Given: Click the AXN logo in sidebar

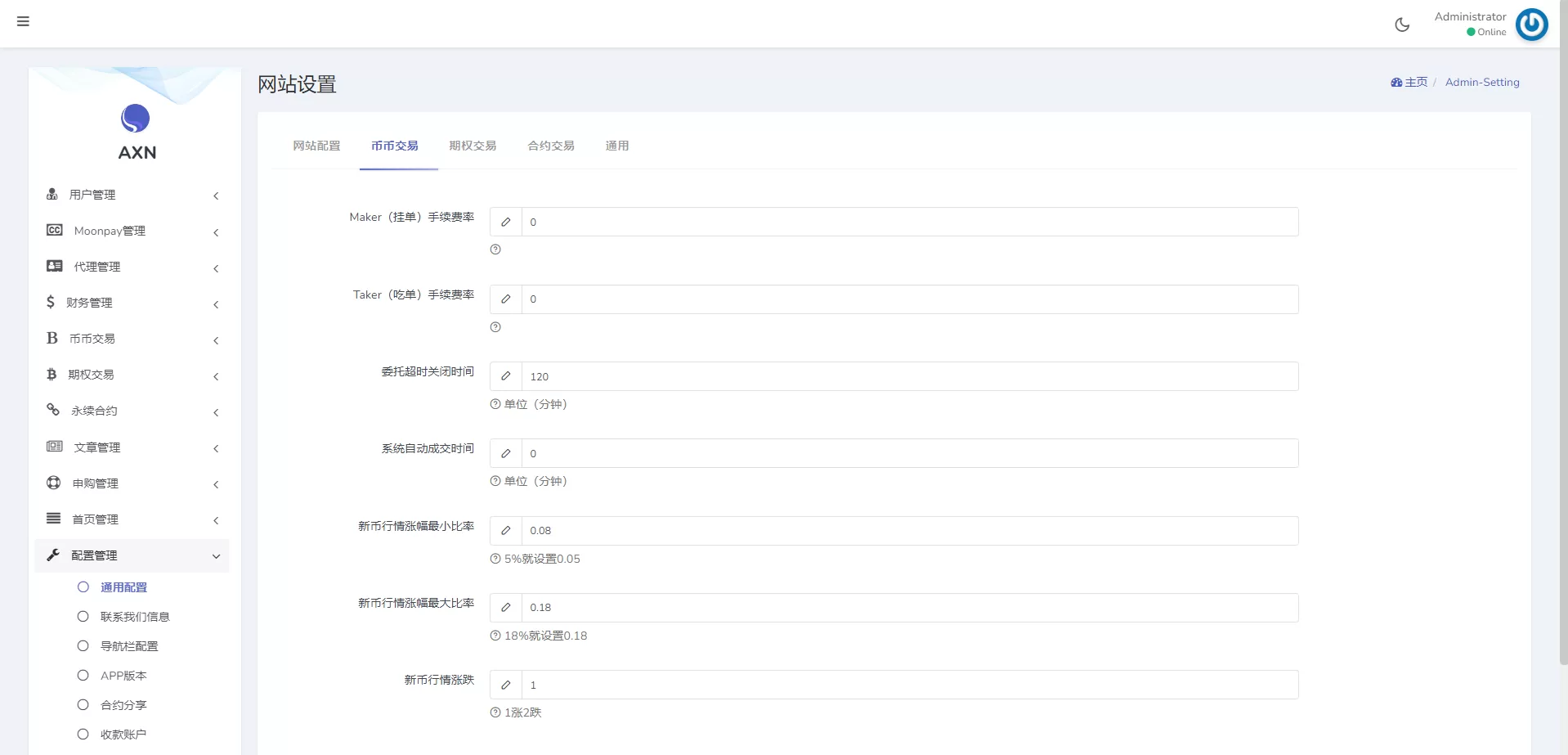Looking at the screenshot, I should pyautogui.click(x=136, y=131).
